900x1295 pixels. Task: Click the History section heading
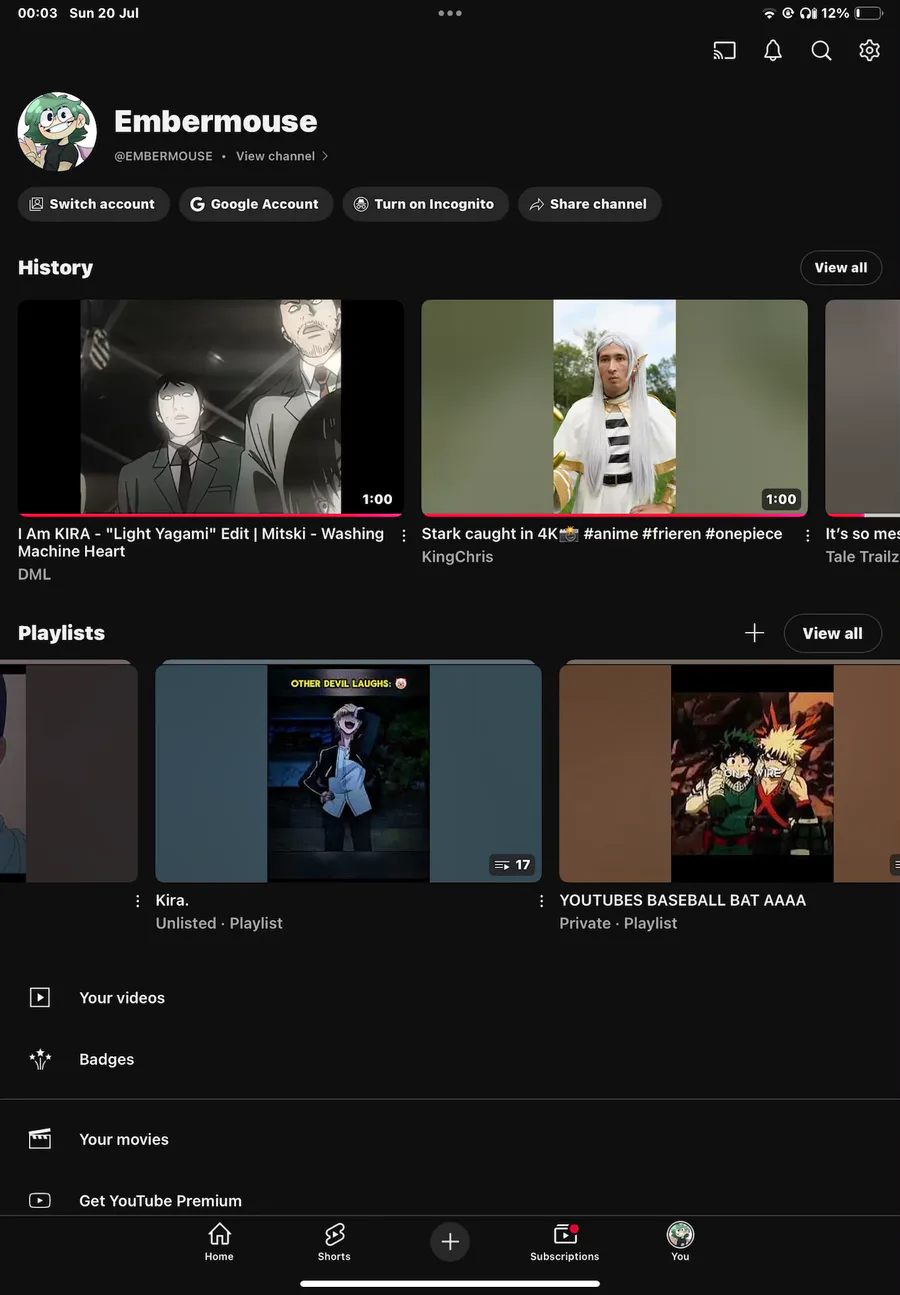[x=55, y=267]
